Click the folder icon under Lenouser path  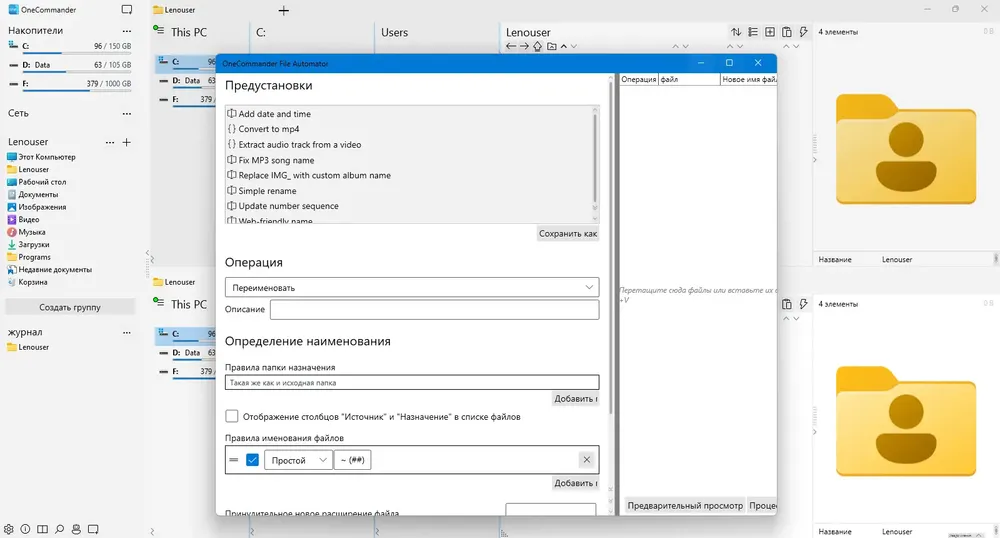pyautogui.click(x=552, y=46)
